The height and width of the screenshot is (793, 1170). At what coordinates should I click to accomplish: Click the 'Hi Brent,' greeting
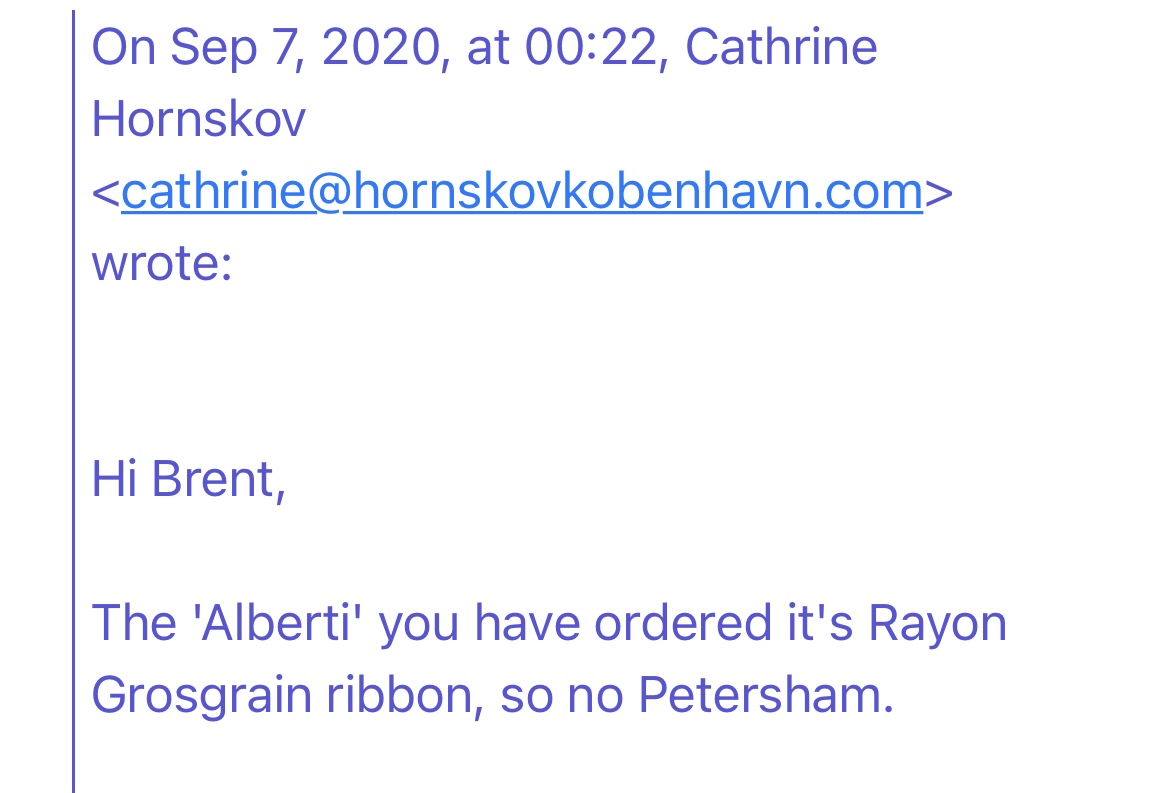[x=188, y=479]
